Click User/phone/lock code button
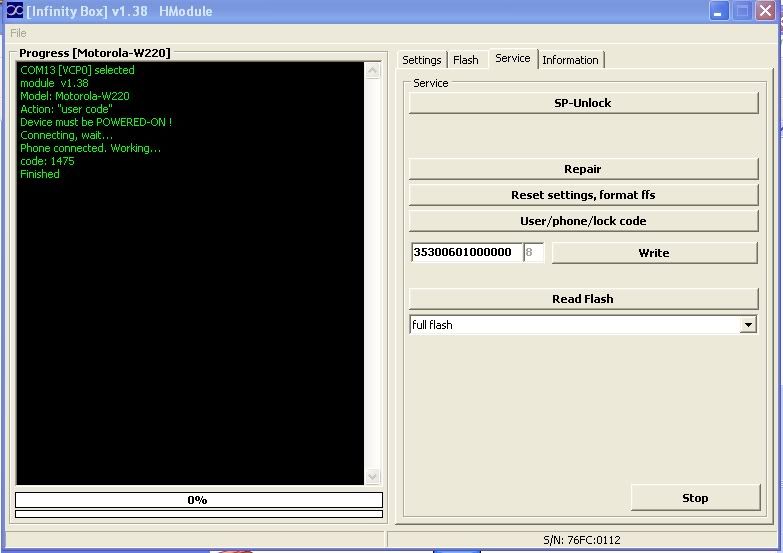The image size is (783, 553). pos(583,221)
